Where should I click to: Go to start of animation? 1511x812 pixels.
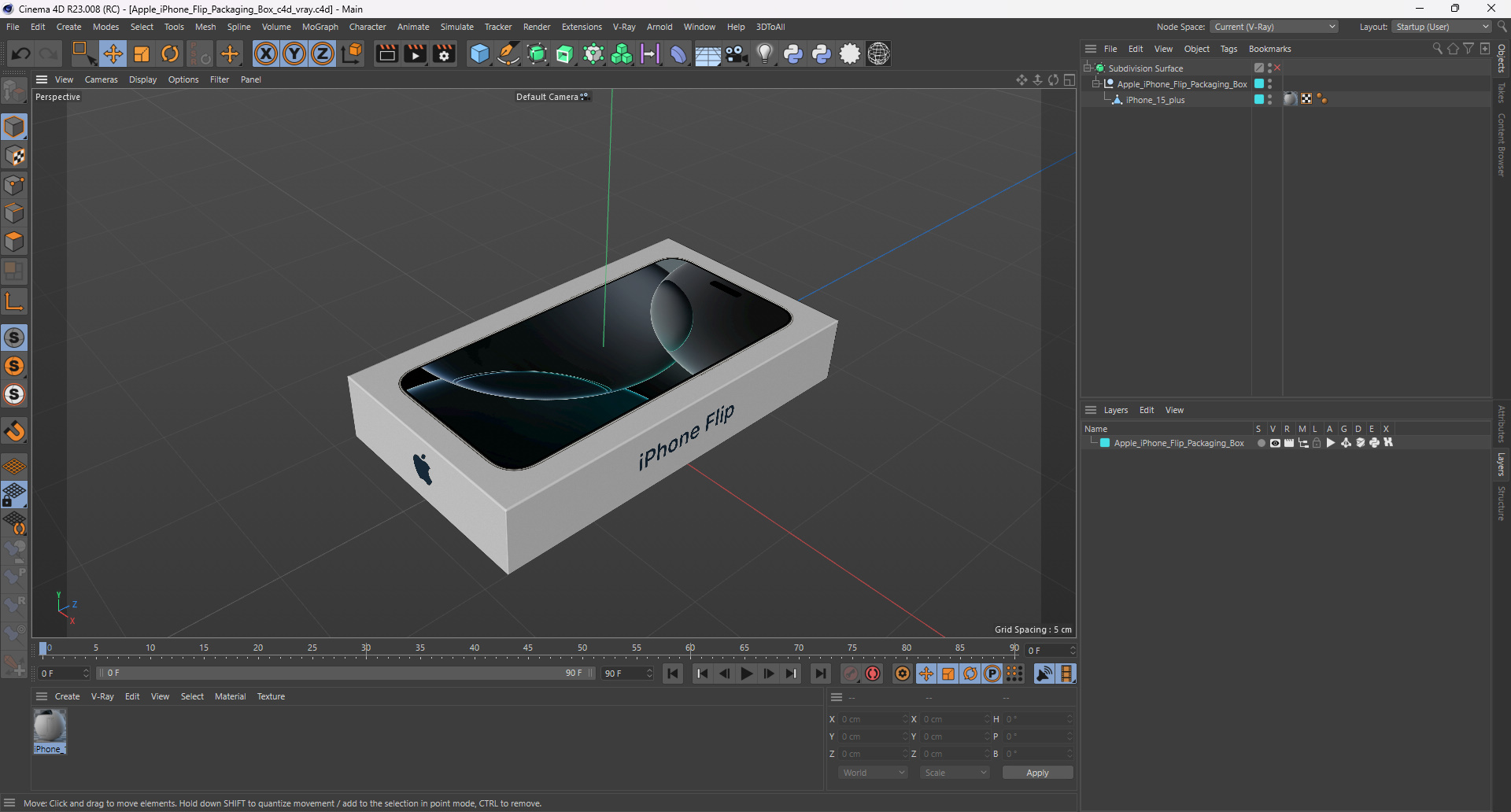pos(673,674)
